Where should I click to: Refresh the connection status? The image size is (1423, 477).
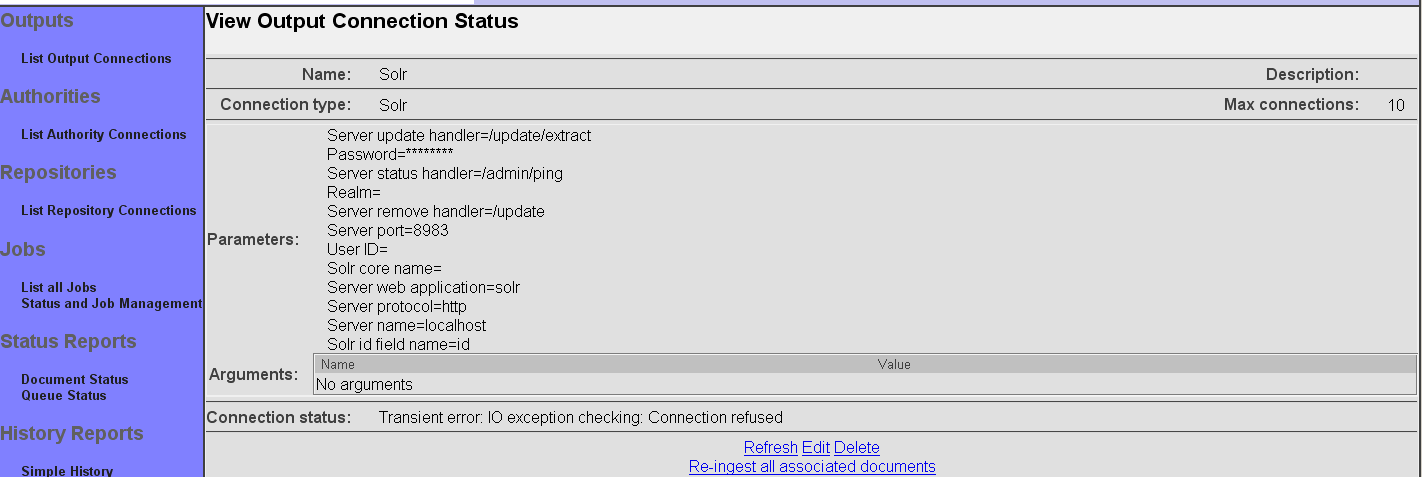click(x=770, y=448)
